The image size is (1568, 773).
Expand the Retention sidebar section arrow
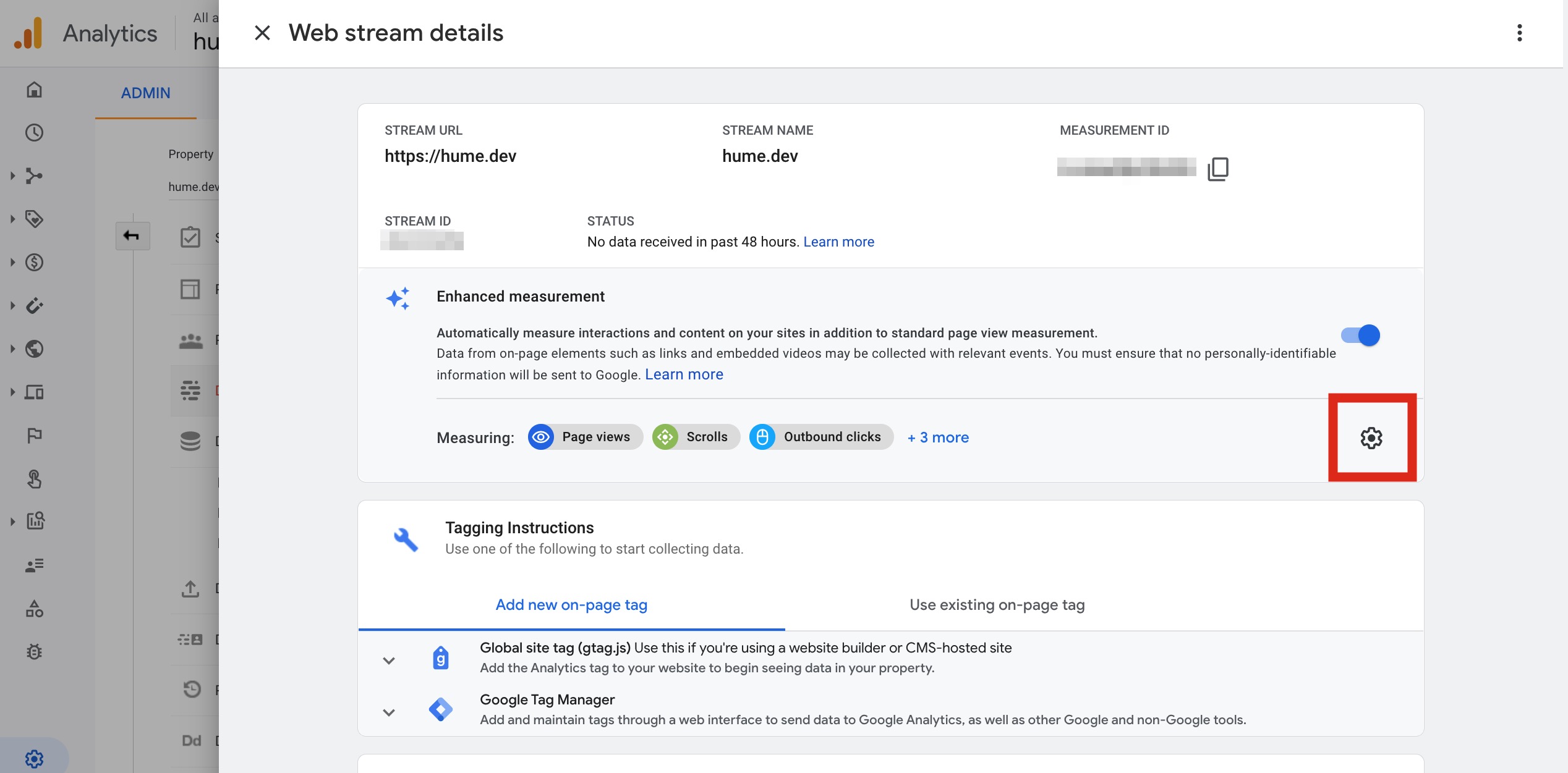[12, 305]
